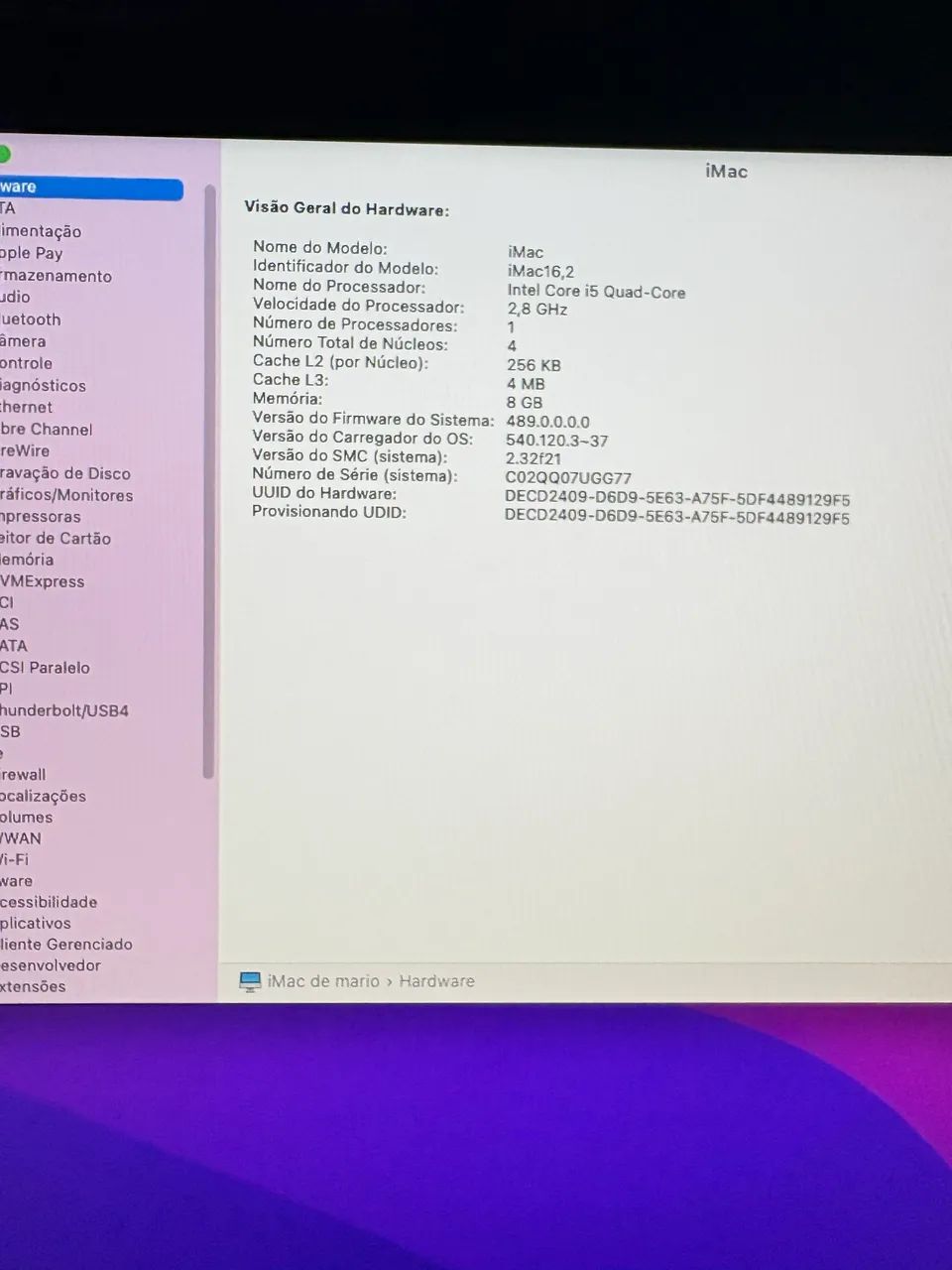Open Acessibilidade in the sidebar
Image resolution: width=952 pixels, height=1270 pixels.
[49, 902]
